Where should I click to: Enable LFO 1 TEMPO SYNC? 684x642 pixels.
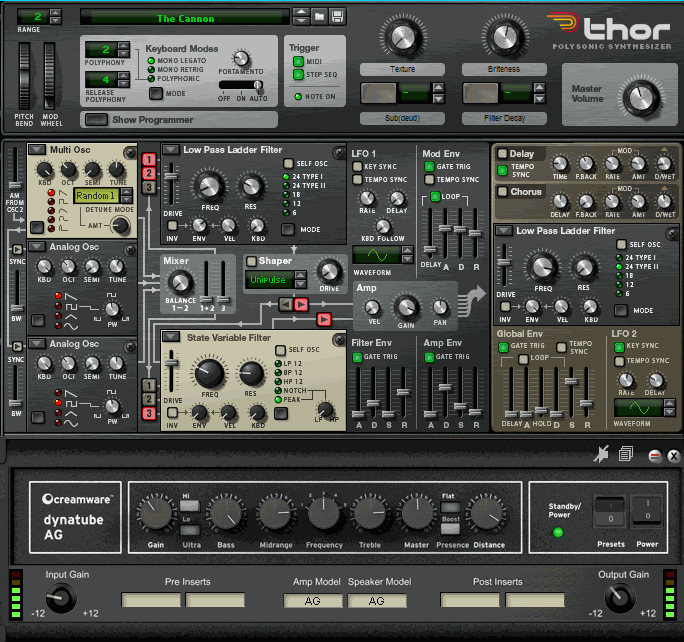(x=357, y=179)
